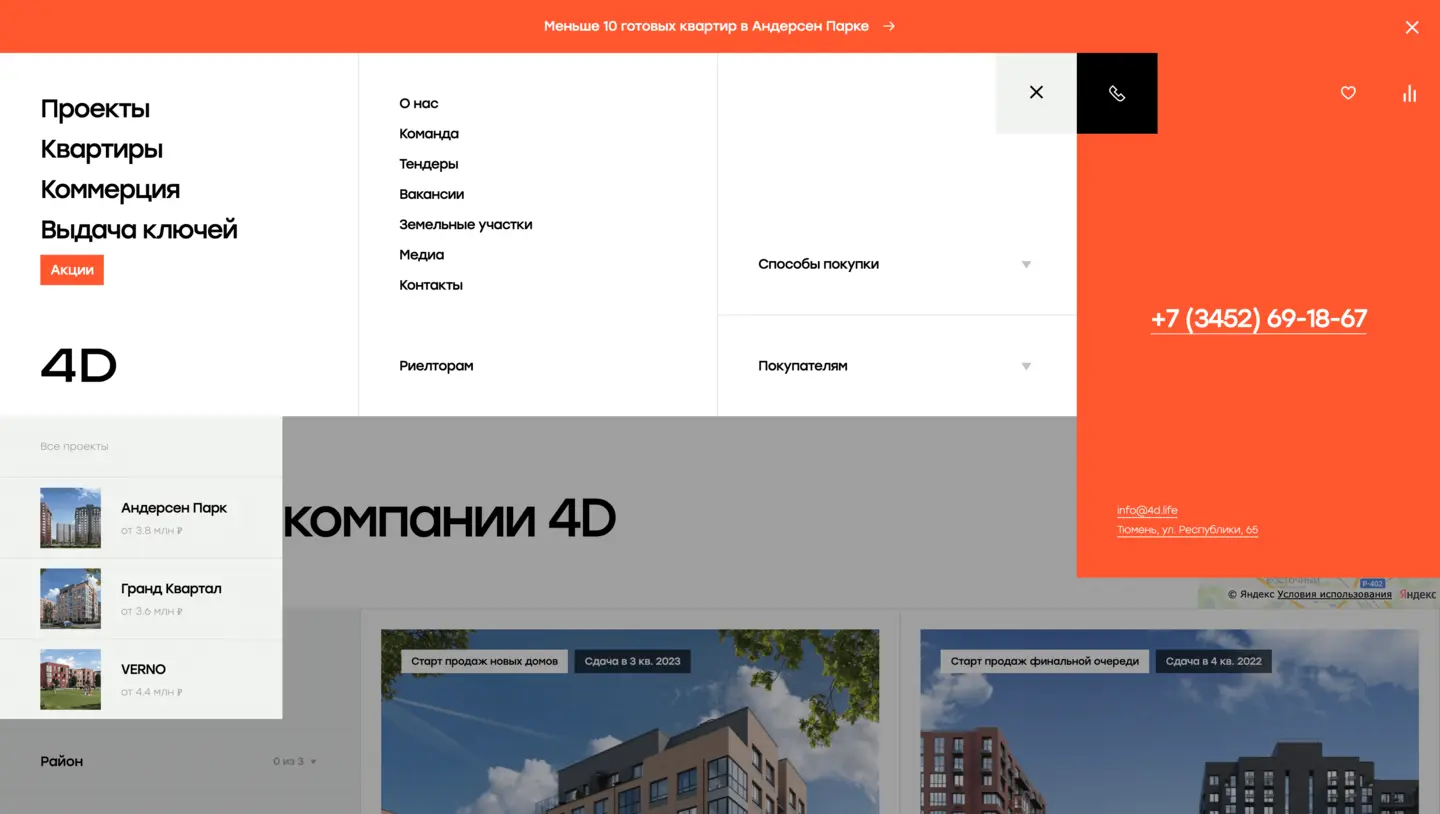Click the Яндекс logo on the map

[x=1413, y=594]
